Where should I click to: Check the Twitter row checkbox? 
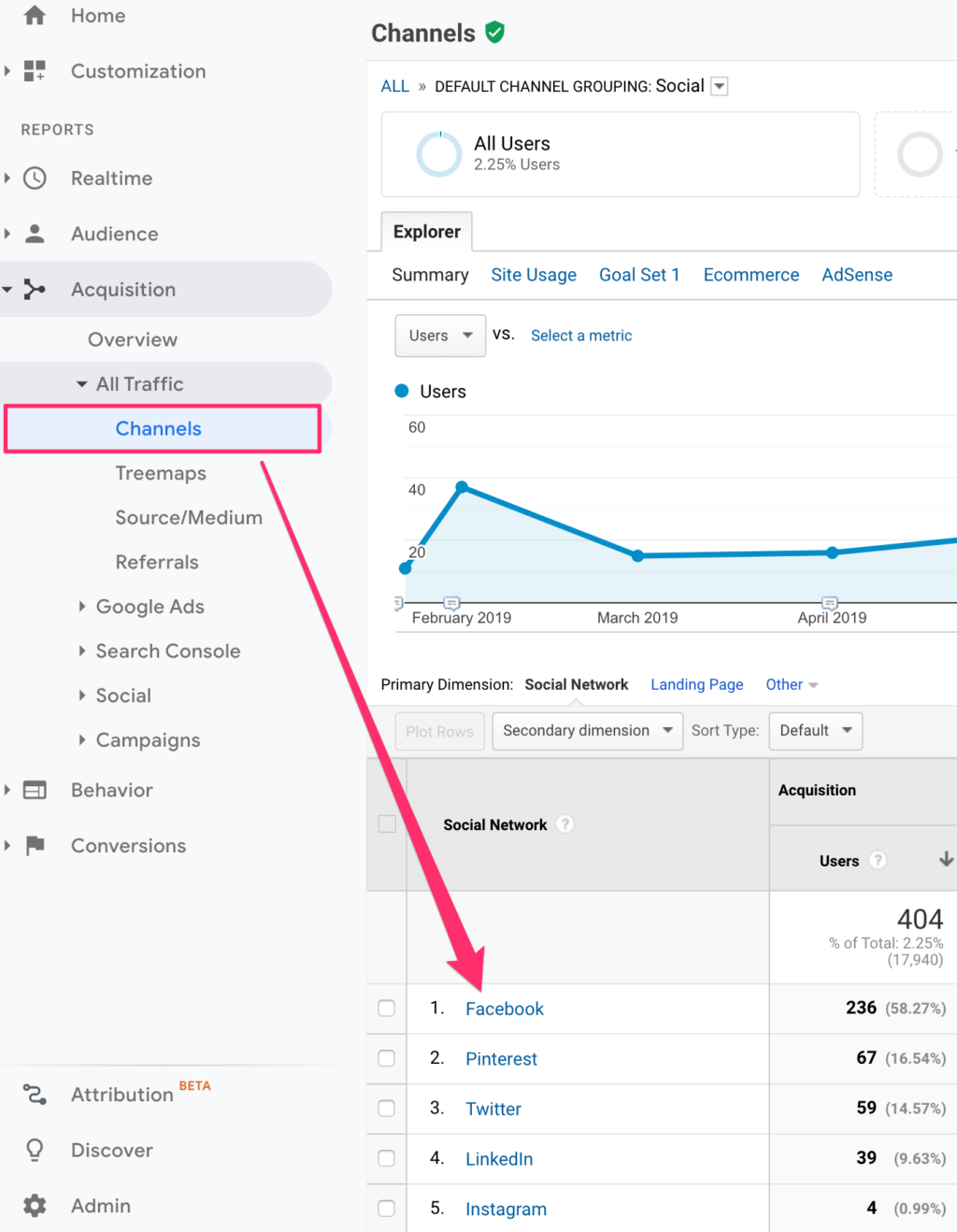[x=387, y=1109]
